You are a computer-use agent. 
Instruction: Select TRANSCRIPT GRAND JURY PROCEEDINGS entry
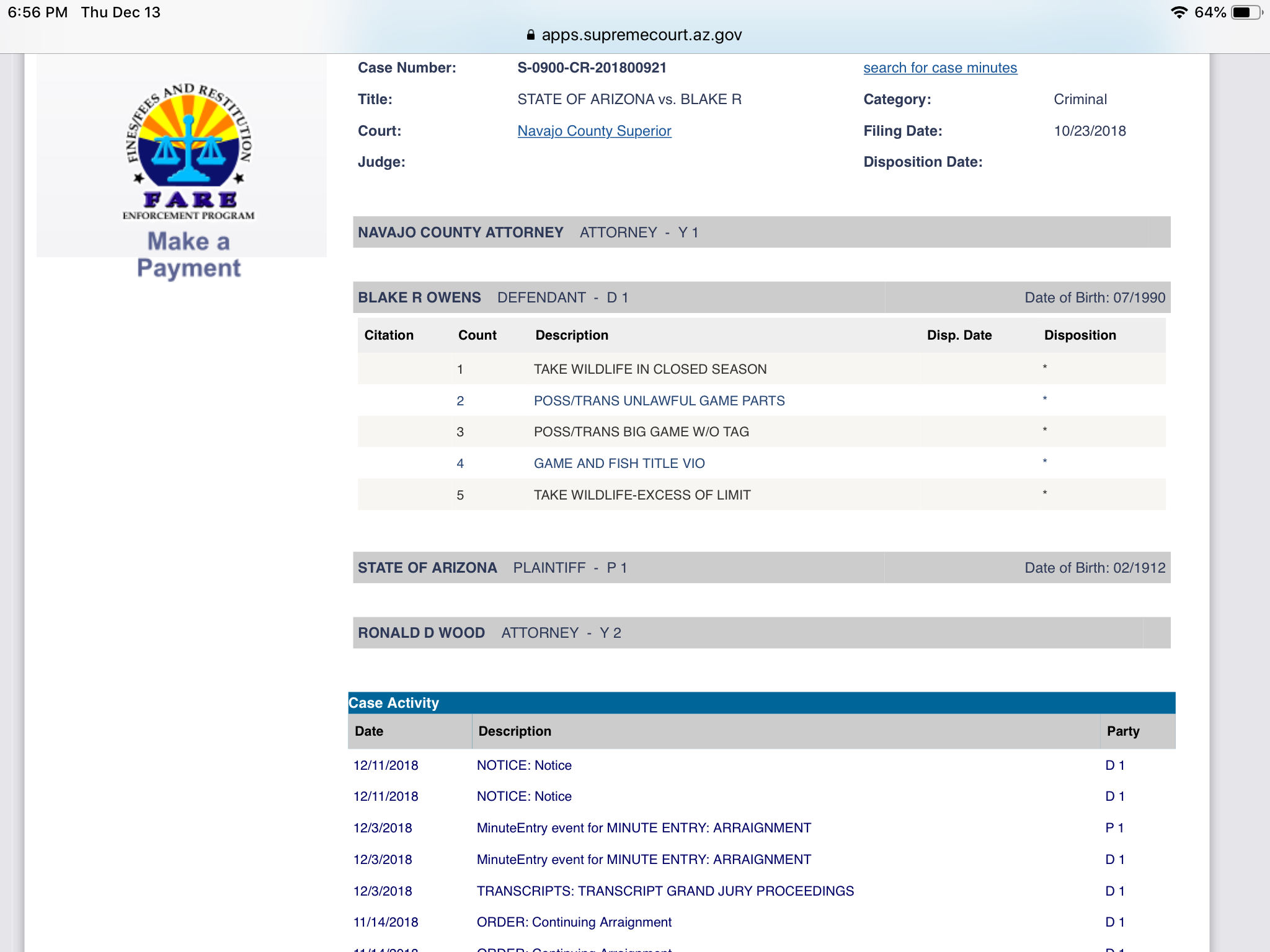click(762, 891)
